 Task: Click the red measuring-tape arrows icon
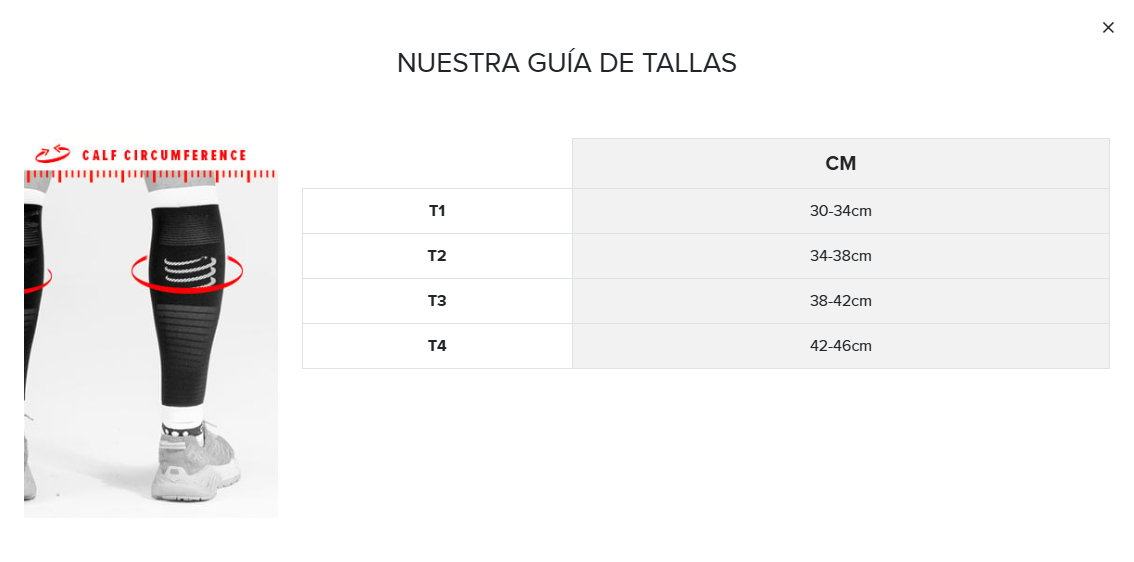point(52,154)
